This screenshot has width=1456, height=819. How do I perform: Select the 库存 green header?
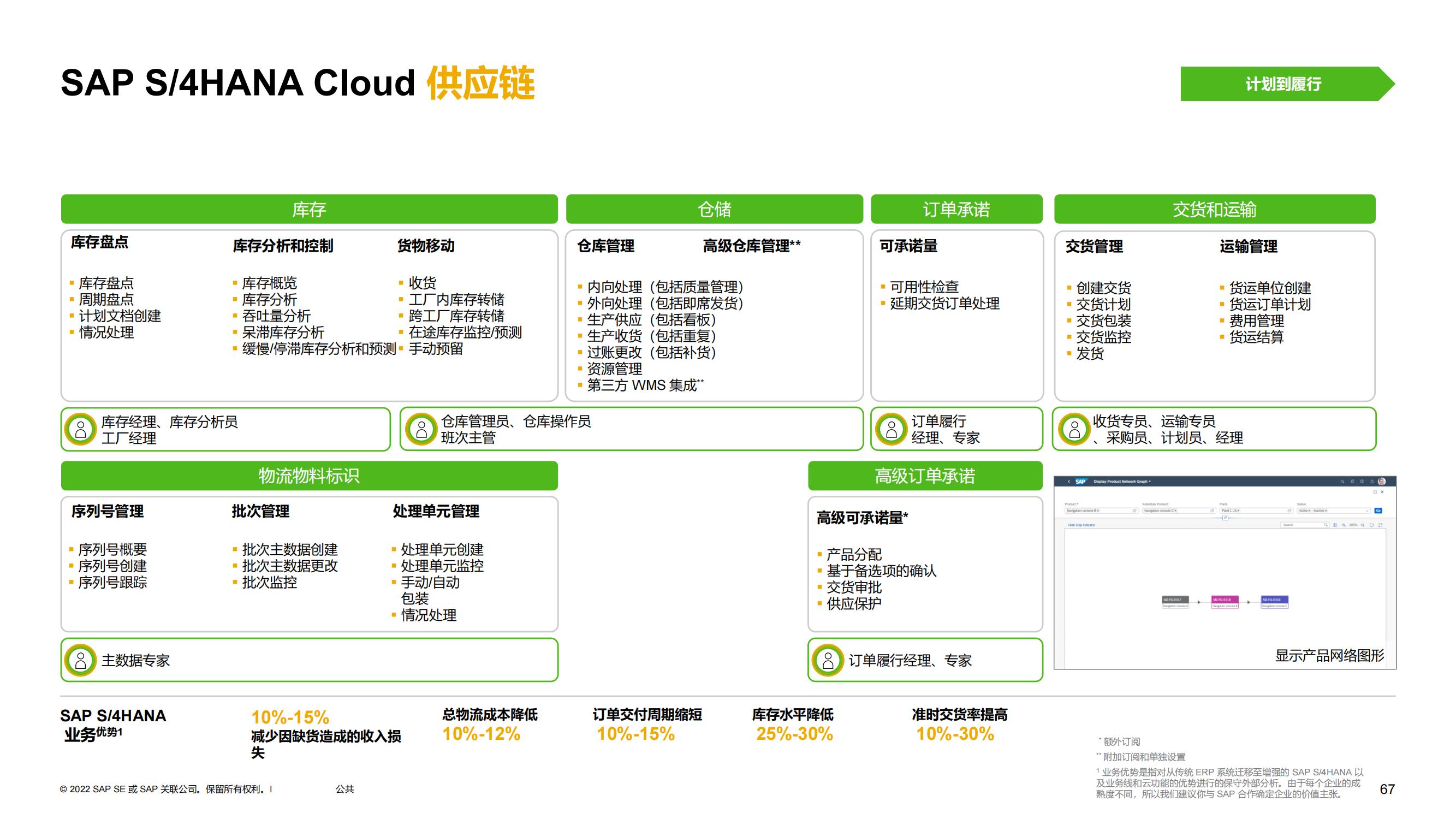[309, 209]
